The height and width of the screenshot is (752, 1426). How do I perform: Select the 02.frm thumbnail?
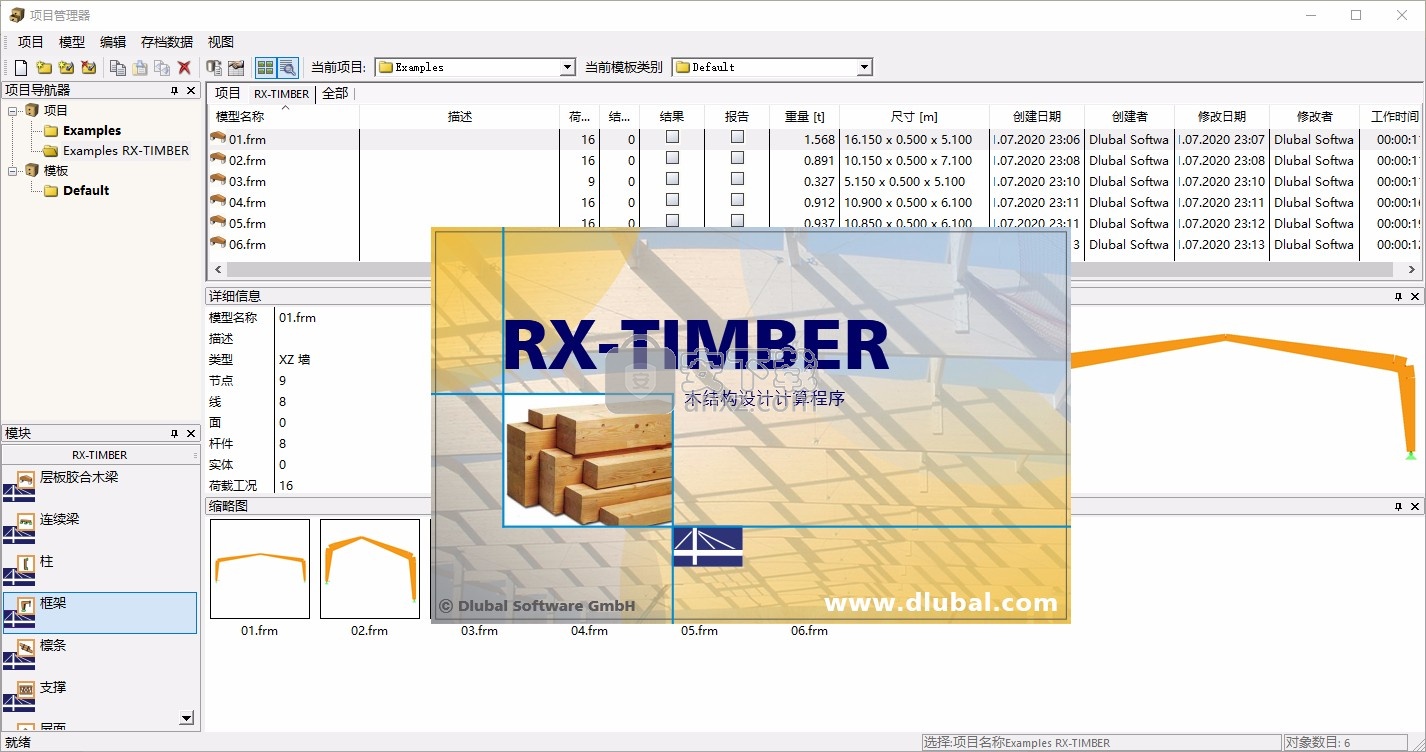click(370, 569)
